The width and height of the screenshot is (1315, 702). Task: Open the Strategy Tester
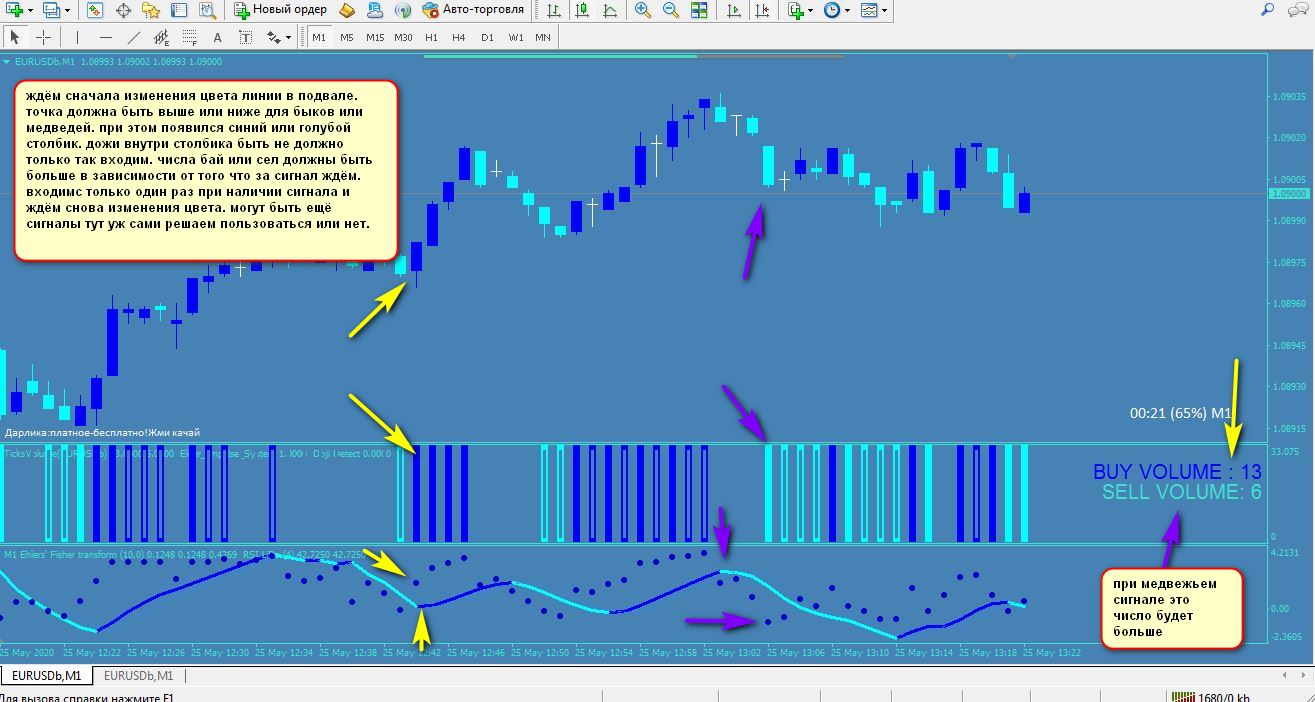tap(208, 10)
